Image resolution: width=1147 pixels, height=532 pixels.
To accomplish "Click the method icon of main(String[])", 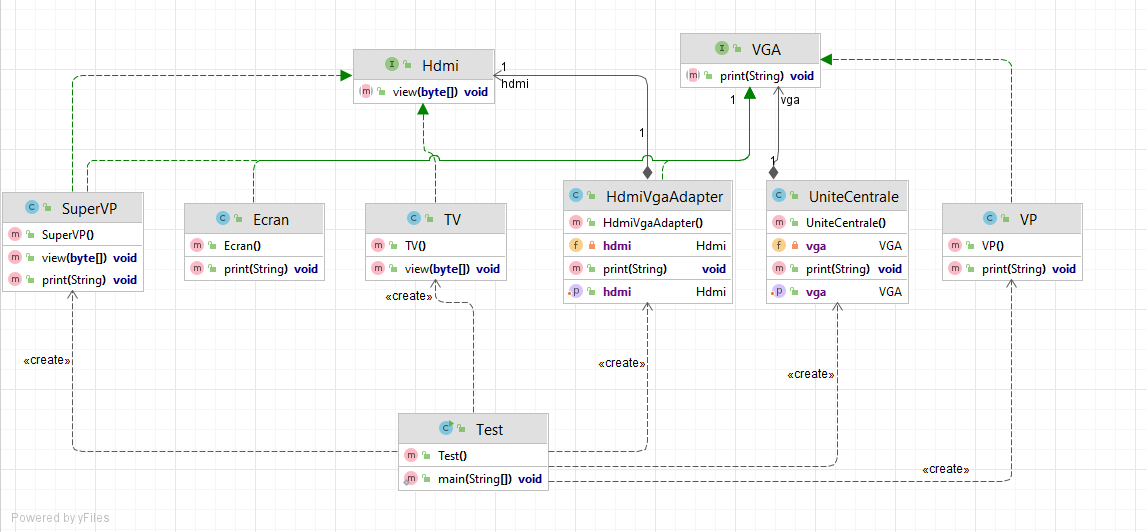I will pyautogui.click(x=411, y=479).
